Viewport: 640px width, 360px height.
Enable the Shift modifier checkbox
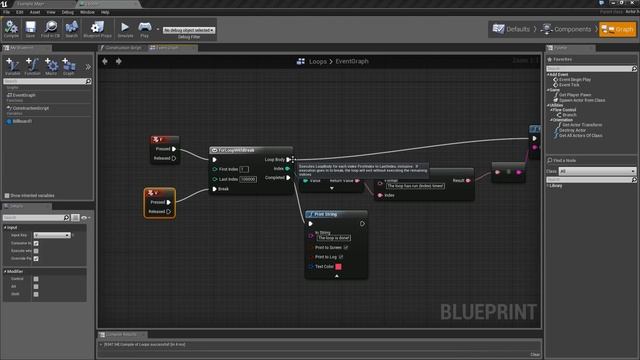click(x=36, y=294)
